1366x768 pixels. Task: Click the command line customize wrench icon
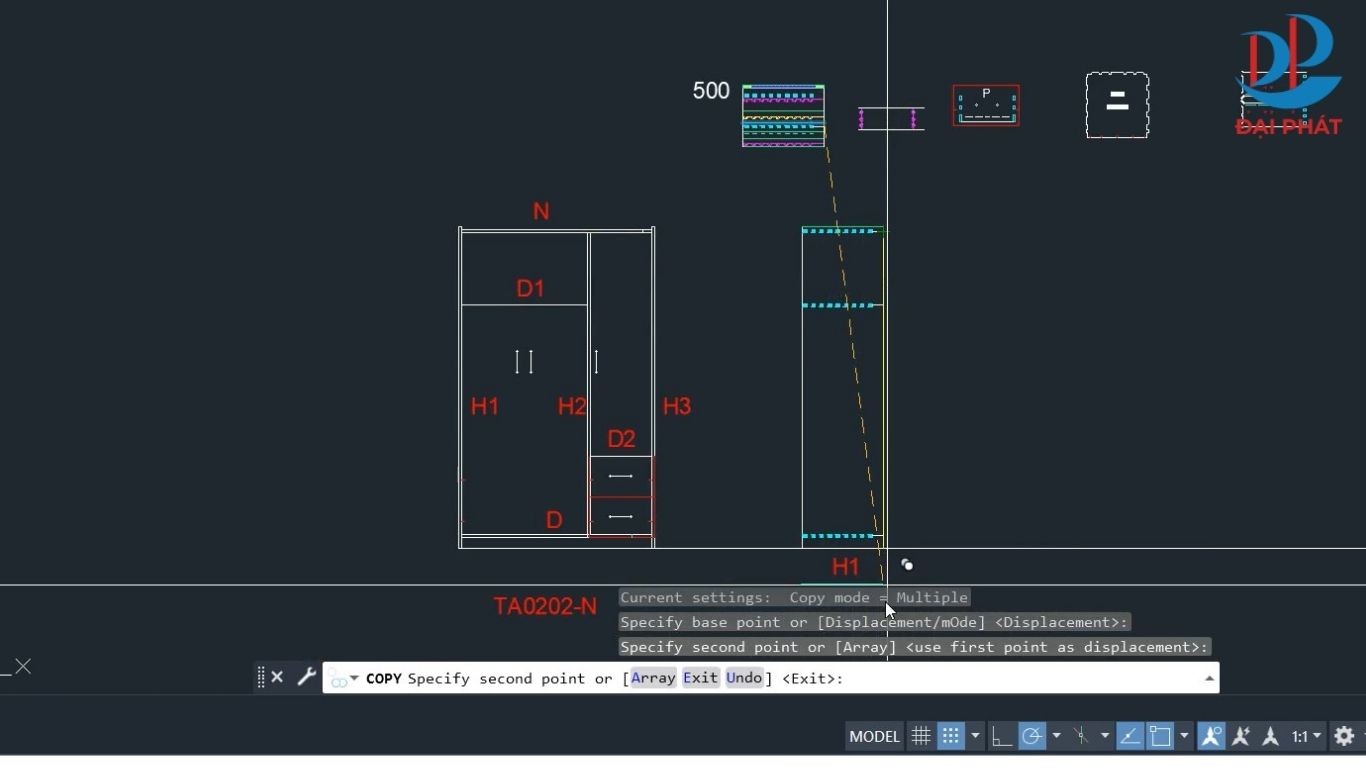307,677
